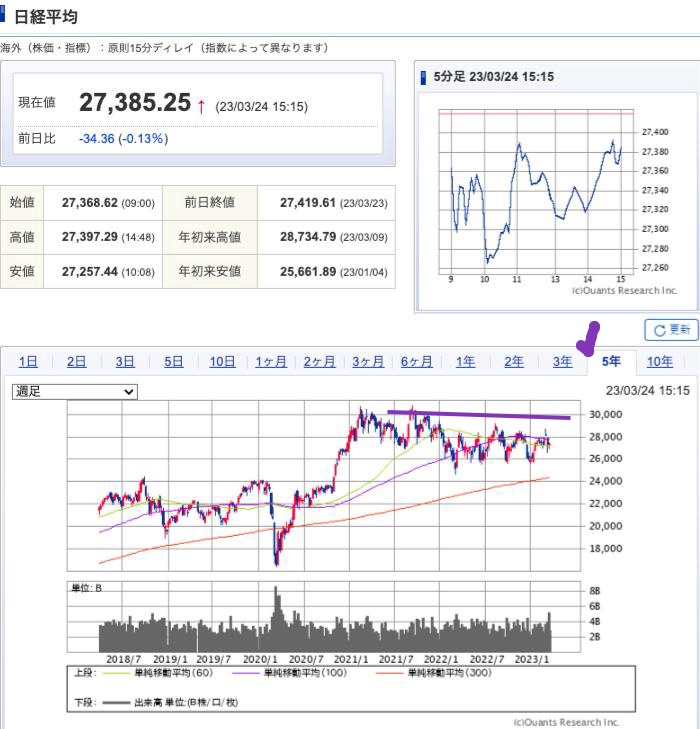View the 2年 chart range
Screen dimensions: 700x729
click(x=514, y=361)
